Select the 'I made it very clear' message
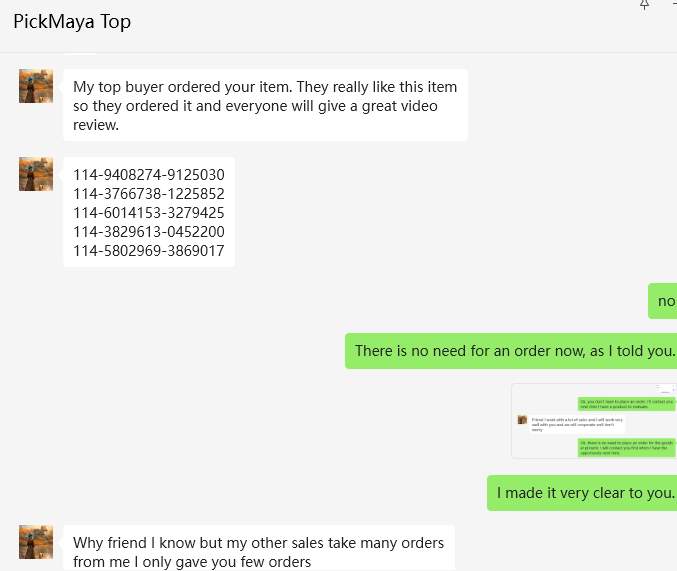Image resolution: width=677 pixels, height=571 pixels. point(585,492)
